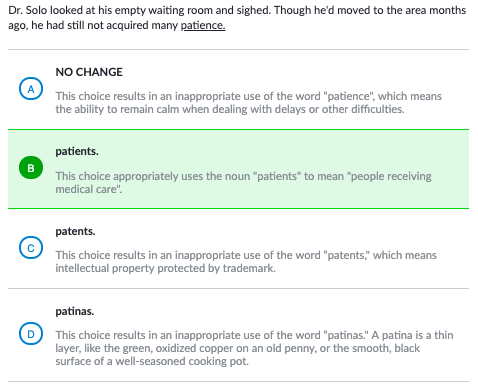Click explanation about calm when dealing with delays
The width and height of the screenshot is (478, 391).
pyautogui.click(x=248, y=103)
